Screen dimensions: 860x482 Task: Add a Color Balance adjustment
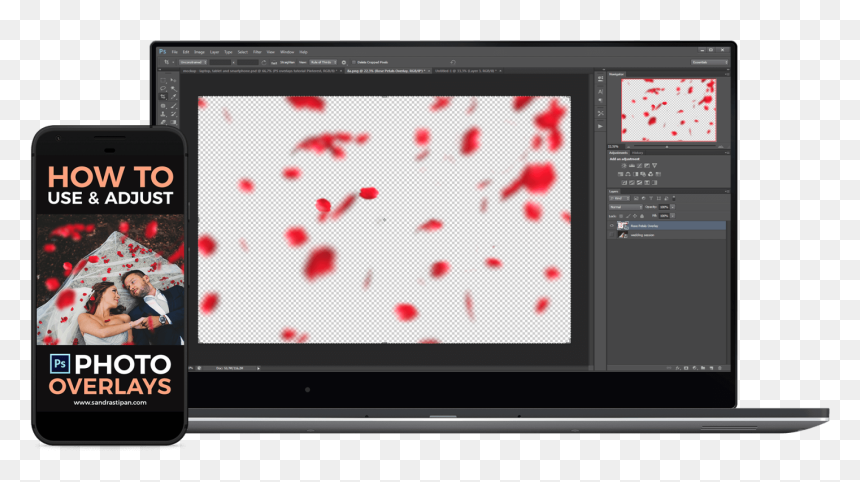[628, 174]
